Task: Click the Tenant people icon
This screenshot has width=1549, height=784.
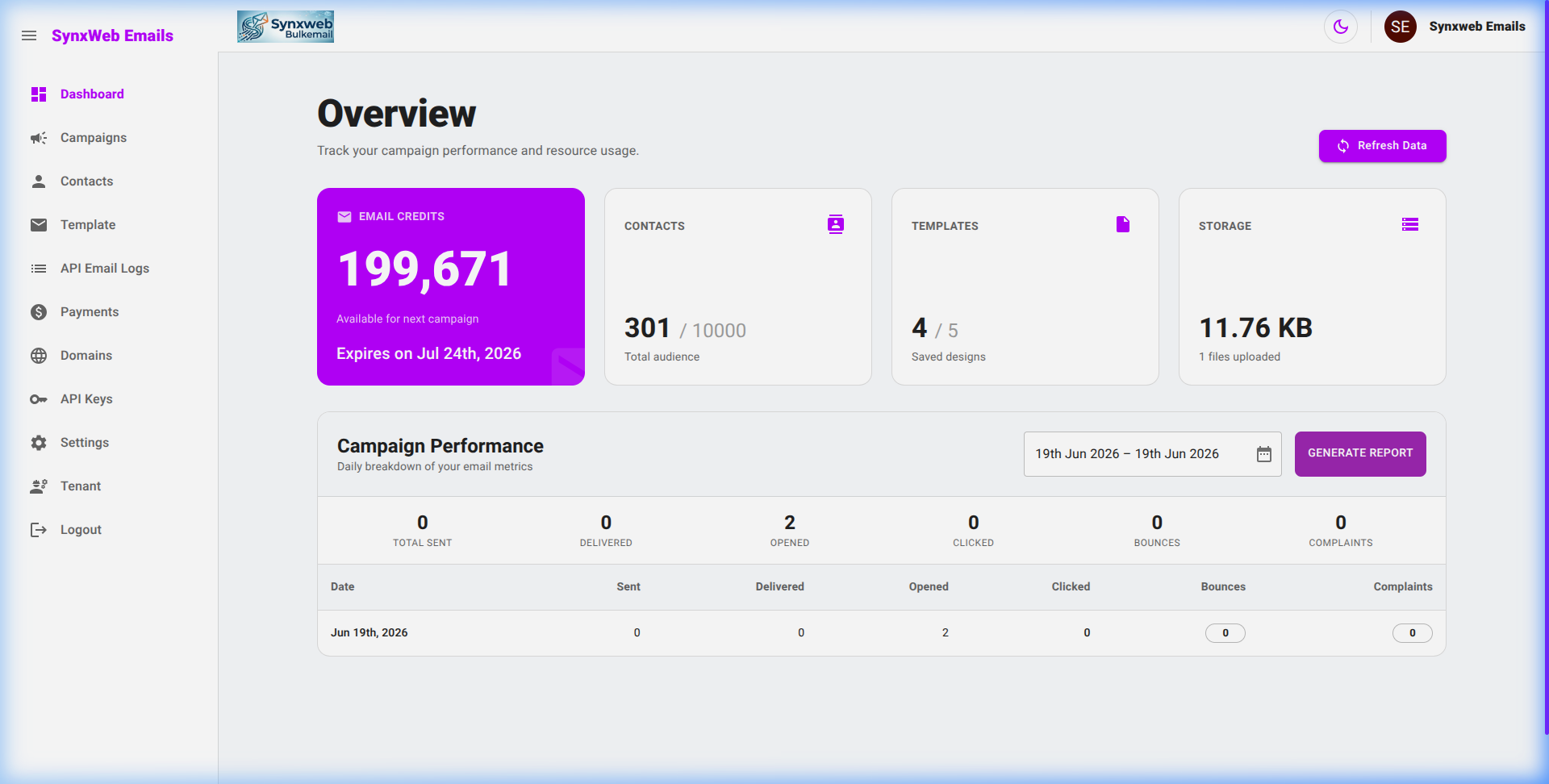Action: pyautogui.click(x=39, y=486)
